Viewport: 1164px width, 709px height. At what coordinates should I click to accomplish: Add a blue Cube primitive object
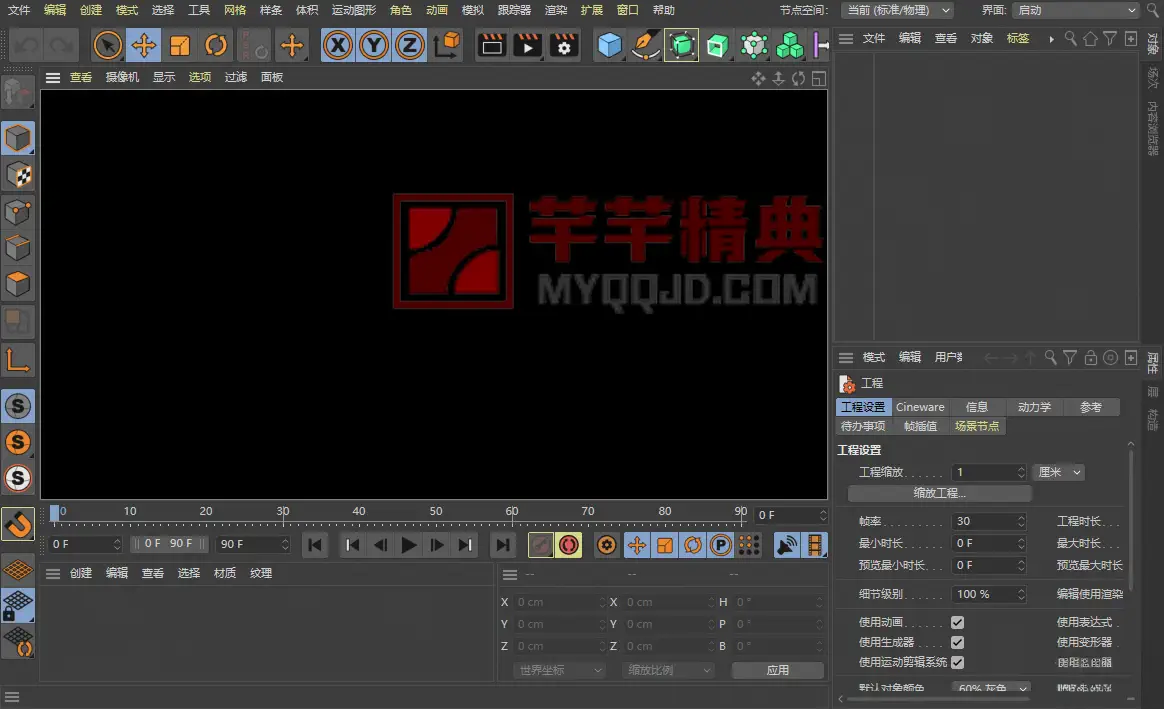click(x=609, y=45)
